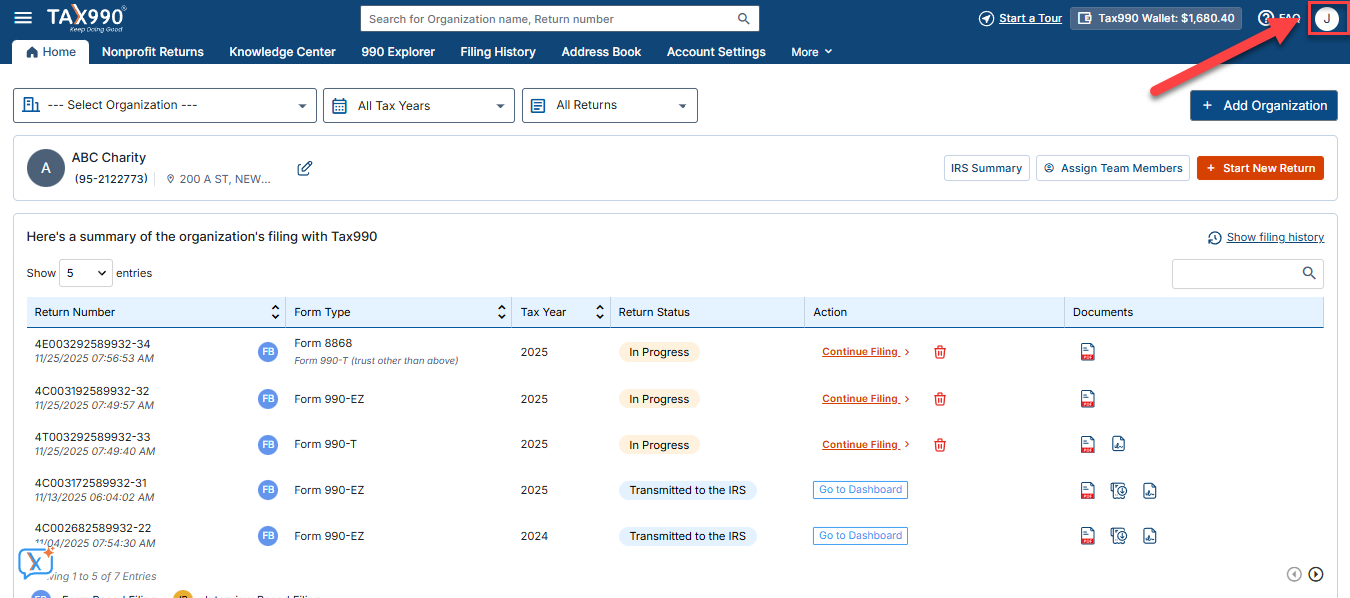The width and height of the screenshot is (1350, 598).
Task: Open the J profile avatar menu
Action: click(1327, 18)
